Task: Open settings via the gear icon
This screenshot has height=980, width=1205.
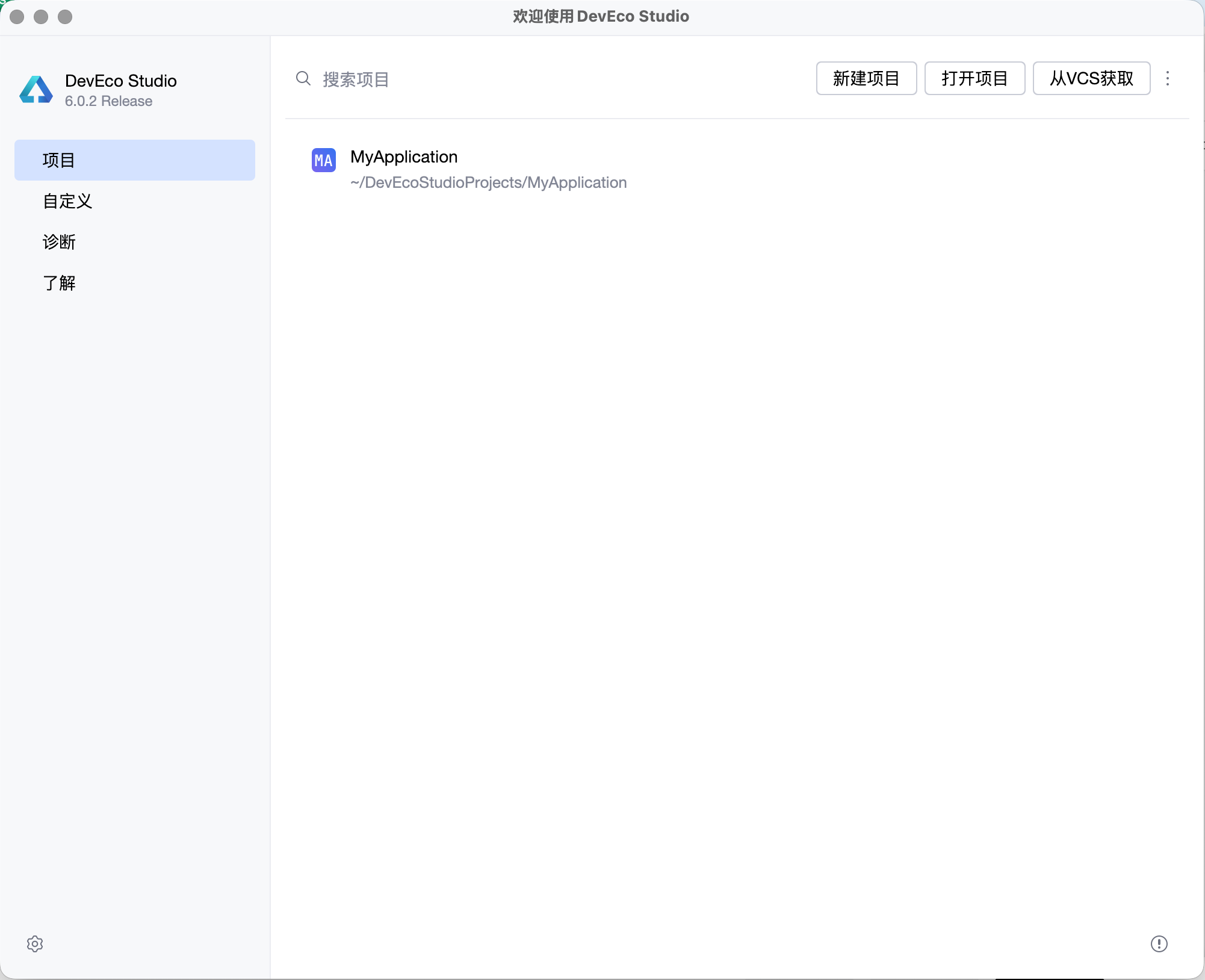Action: tap(35, 943)
